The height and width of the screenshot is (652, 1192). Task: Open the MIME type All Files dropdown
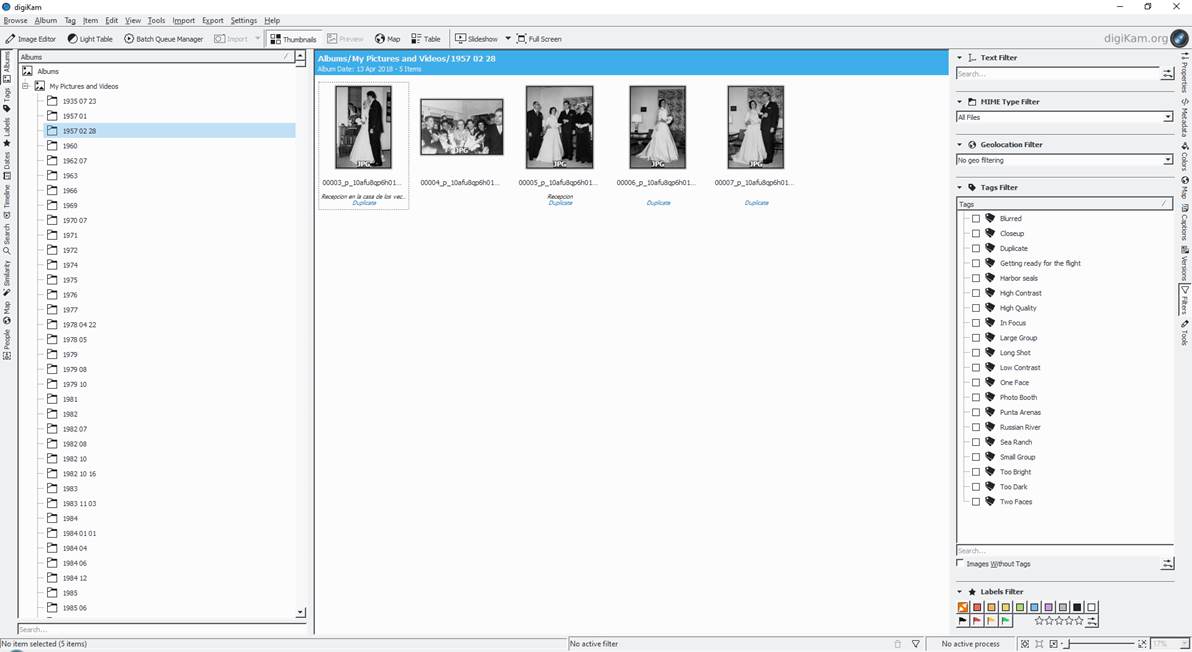1064,117
